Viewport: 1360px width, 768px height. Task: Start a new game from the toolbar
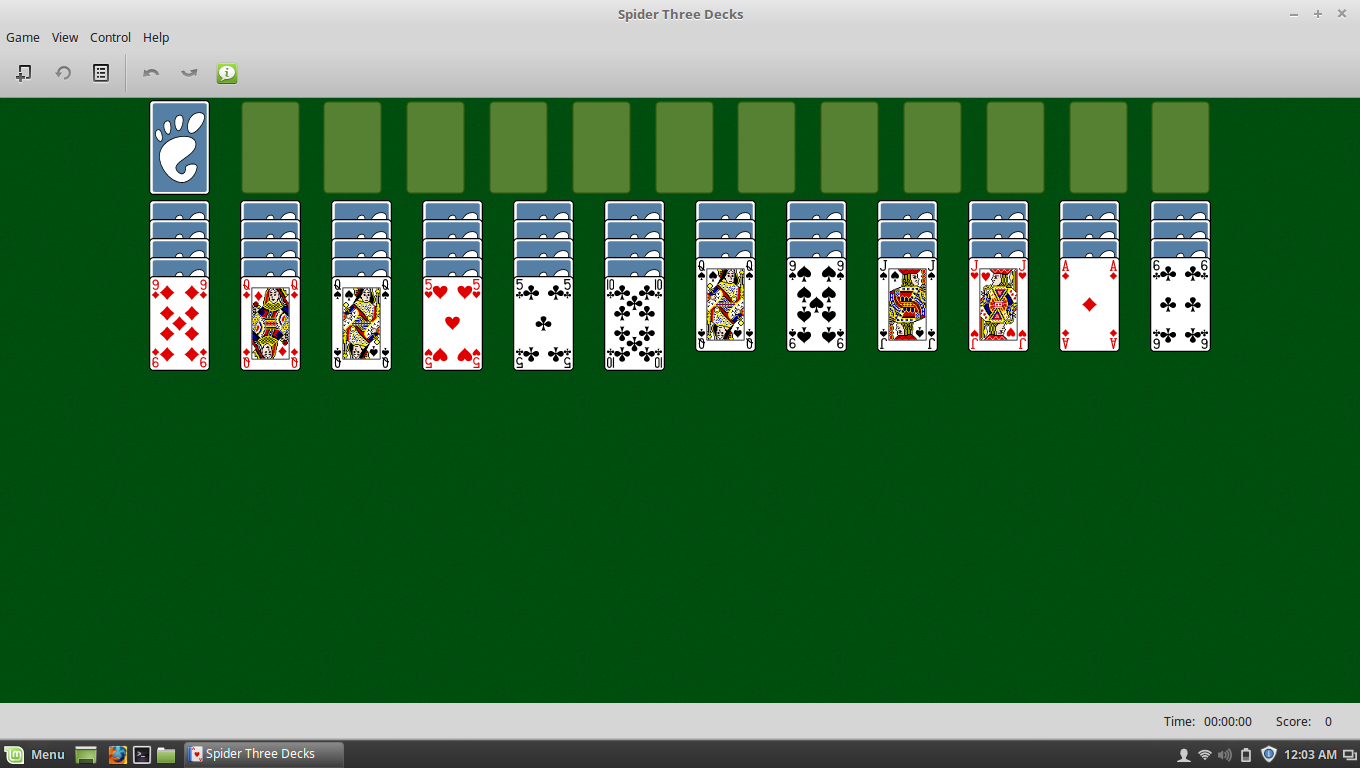pyautogui.click(x=23, y=72)
